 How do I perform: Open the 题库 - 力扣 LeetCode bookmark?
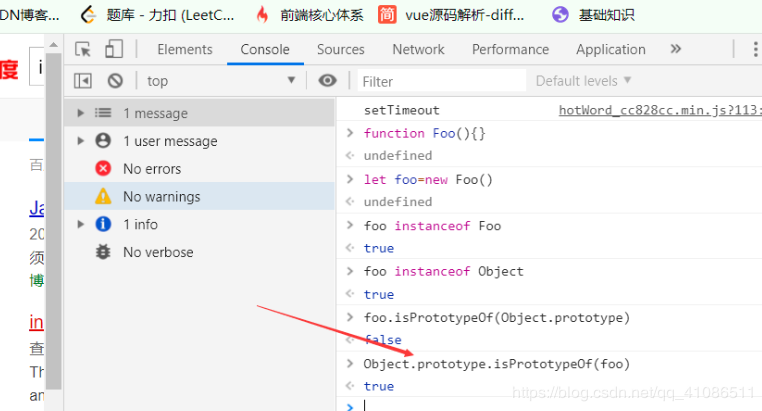coord(157,15)
